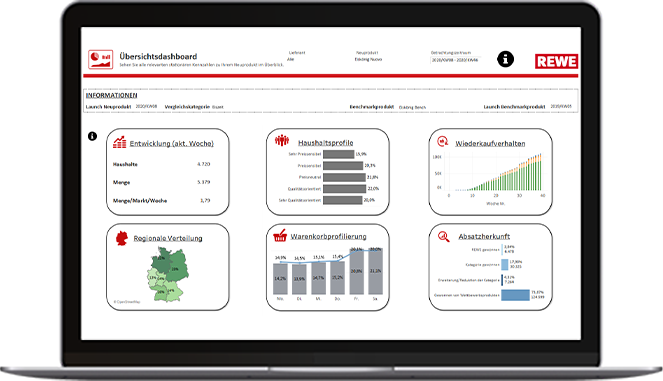Click the 21,8% household profile bar
Viewport: 663px width, 381px height.
coord(344,177)
